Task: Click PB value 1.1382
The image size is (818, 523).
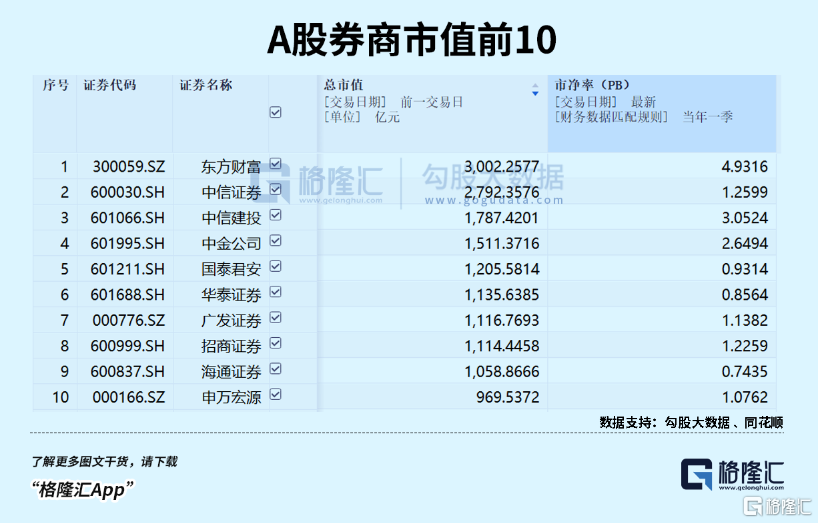Action: (745, 320)
